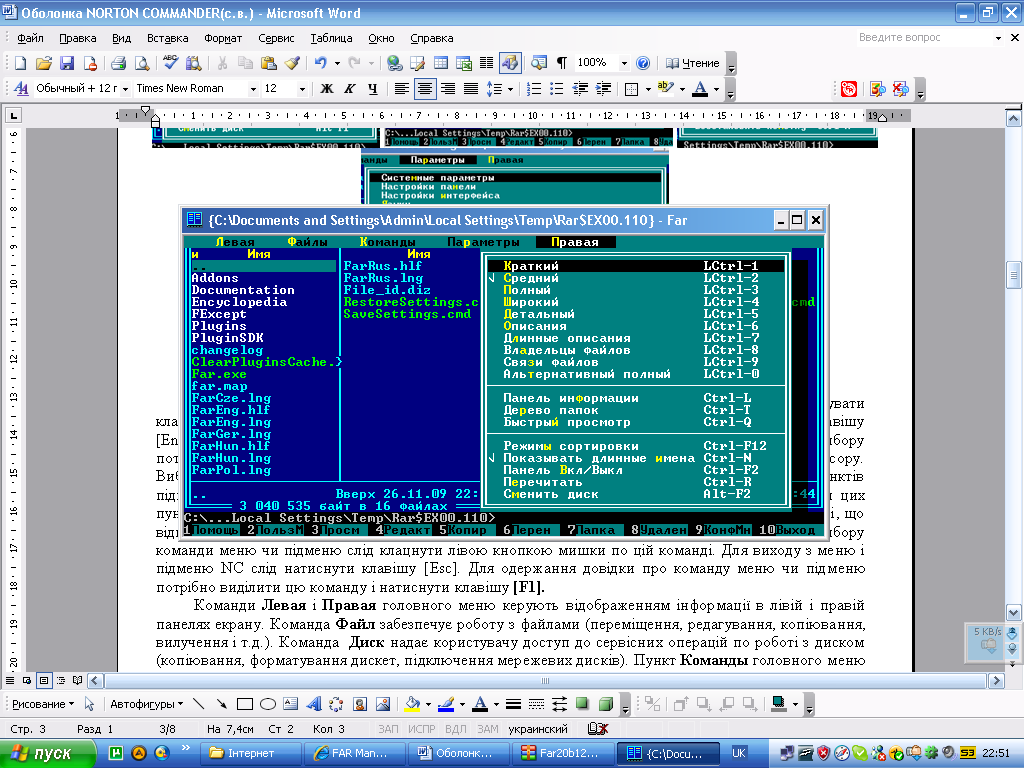
Task: Click the red FineReader icon in the toolbar
Action: [848, 89]
